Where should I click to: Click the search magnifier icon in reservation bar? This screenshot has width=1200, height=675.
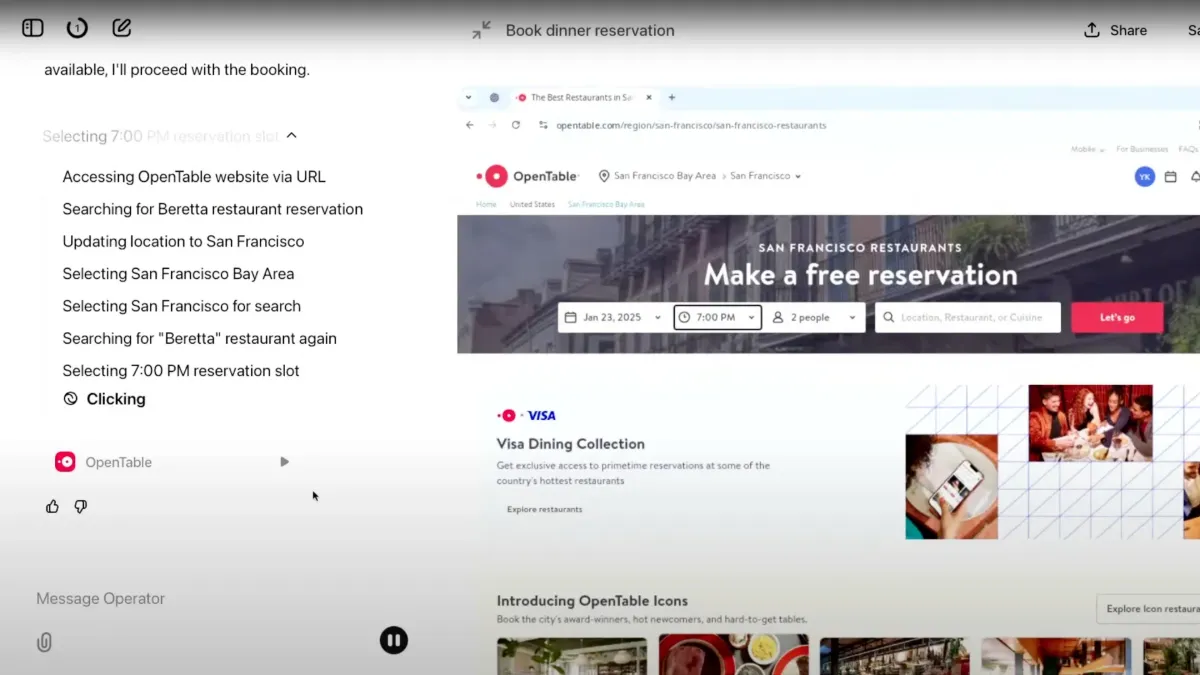pos(888,317)
